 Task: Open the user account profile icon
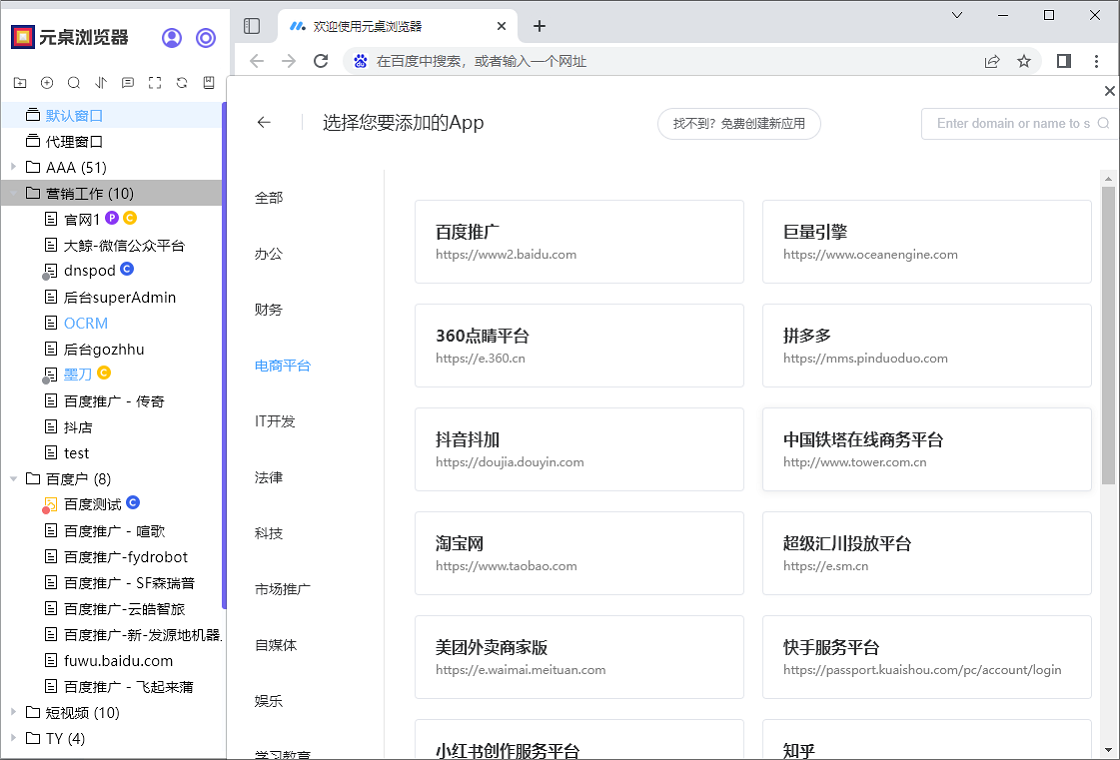click(x=171, y=37)
